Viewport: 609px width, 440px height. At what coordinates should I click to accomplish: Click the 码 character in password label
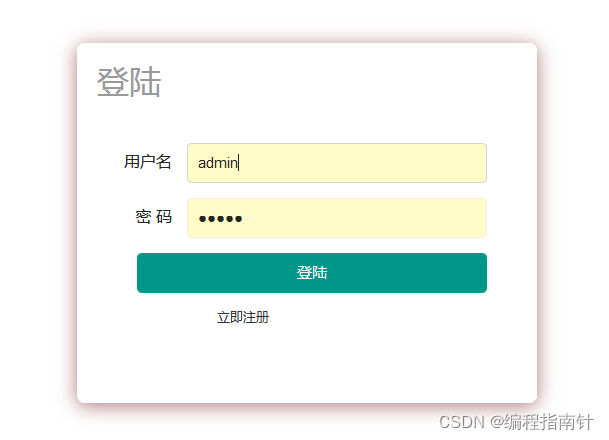164,217
